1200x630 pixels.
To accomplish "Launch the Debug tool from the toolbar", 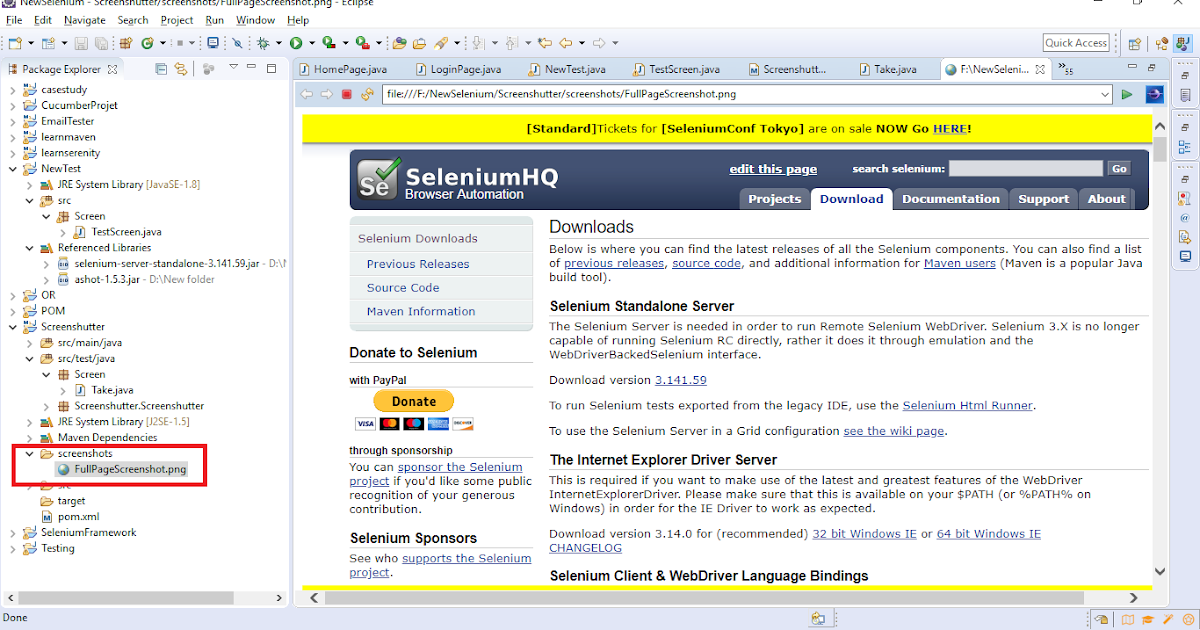I will [263, 43].
